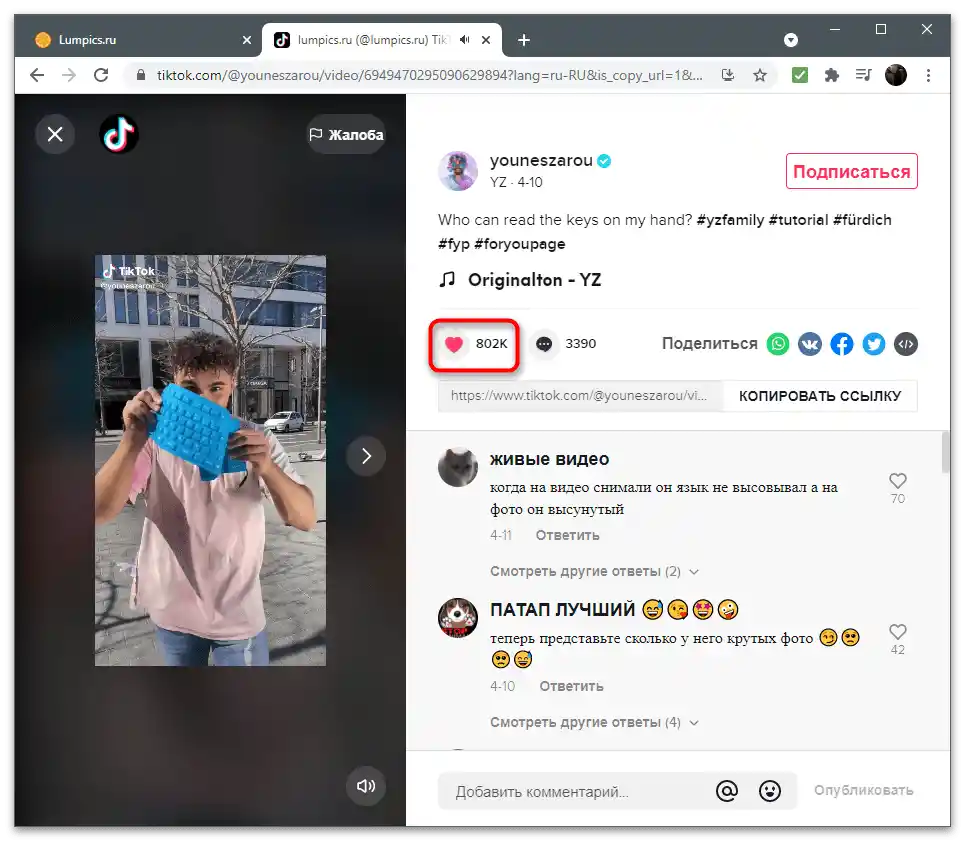Select the video link URL field
The height and width of the screenshot is (841, 965).
579,396
